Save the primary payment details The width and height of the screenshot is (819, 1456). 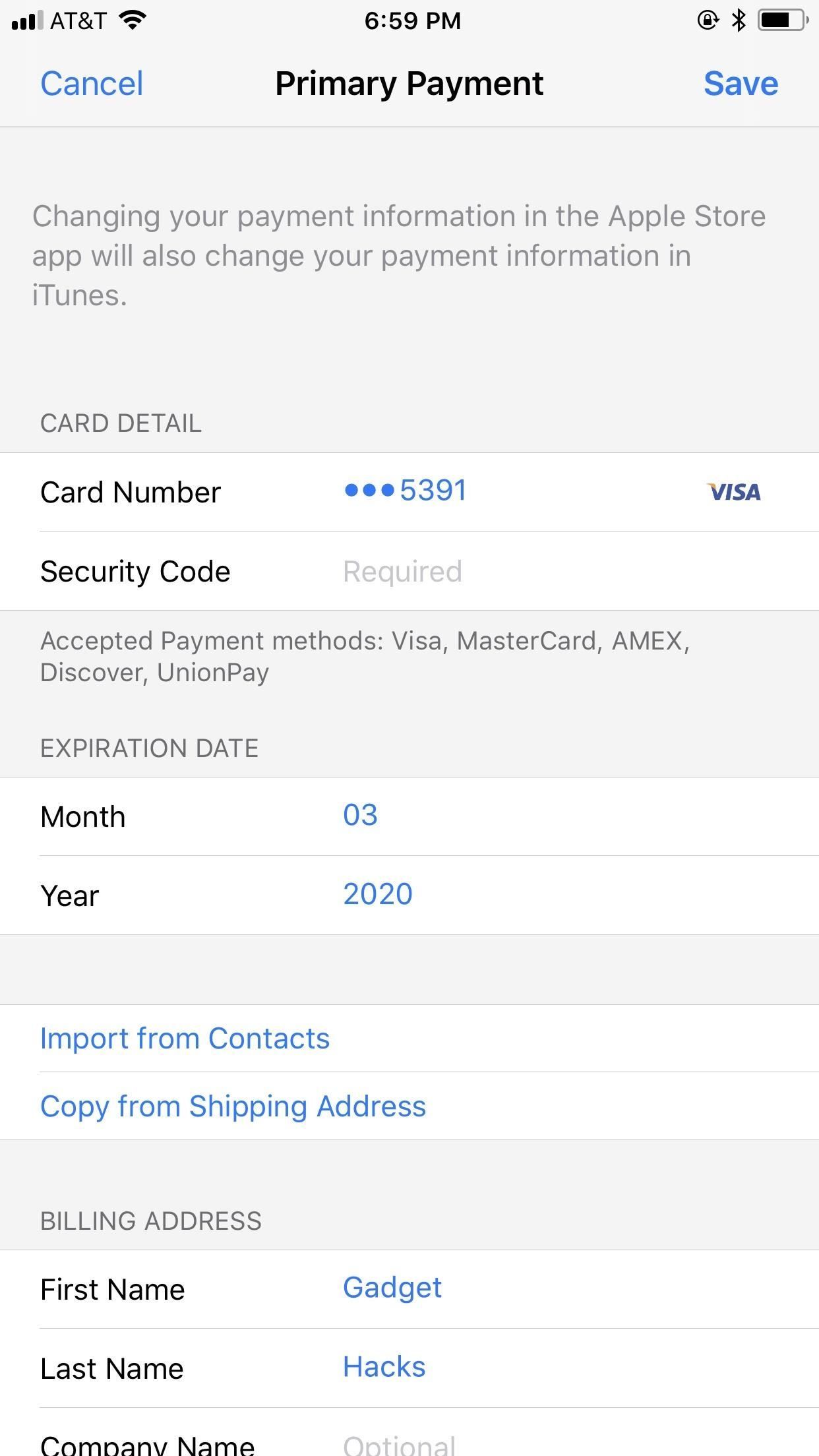tap(741, 83)
